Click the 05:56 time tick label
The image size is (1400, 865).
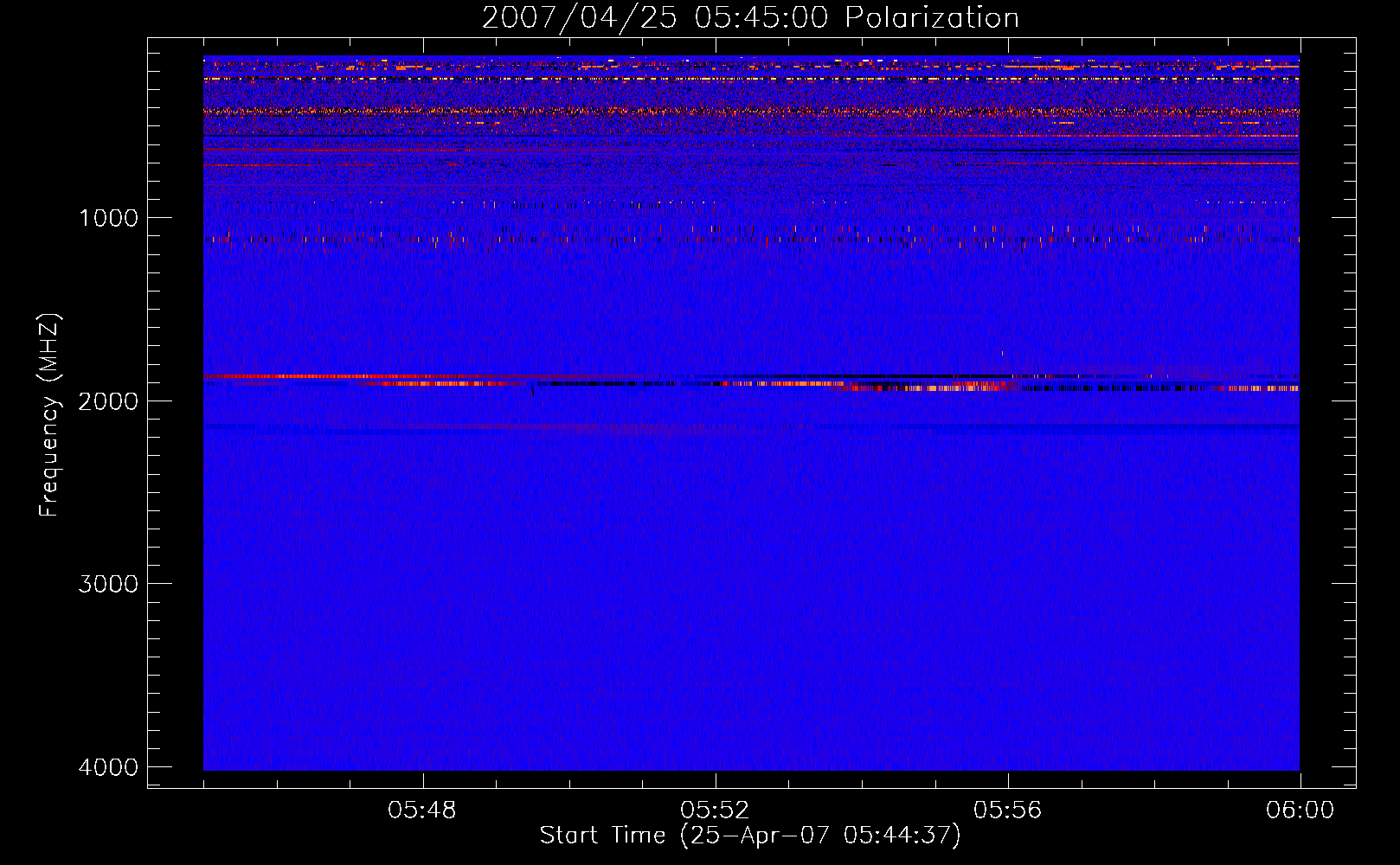pyautogui.click(x=1007, y=811)
